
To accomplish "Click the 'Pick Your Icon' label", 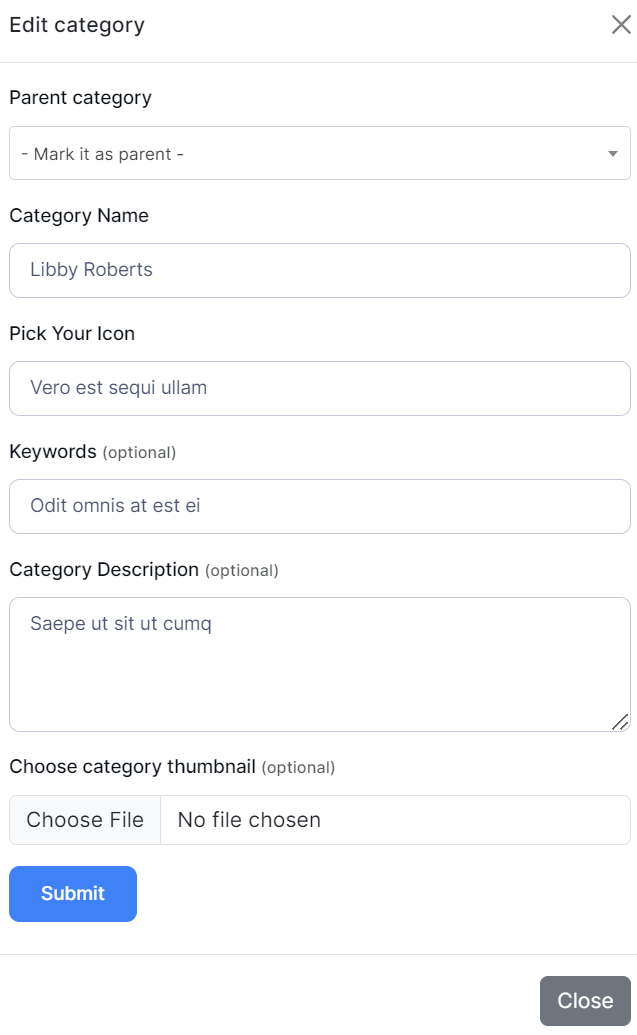I will (72, 334).
